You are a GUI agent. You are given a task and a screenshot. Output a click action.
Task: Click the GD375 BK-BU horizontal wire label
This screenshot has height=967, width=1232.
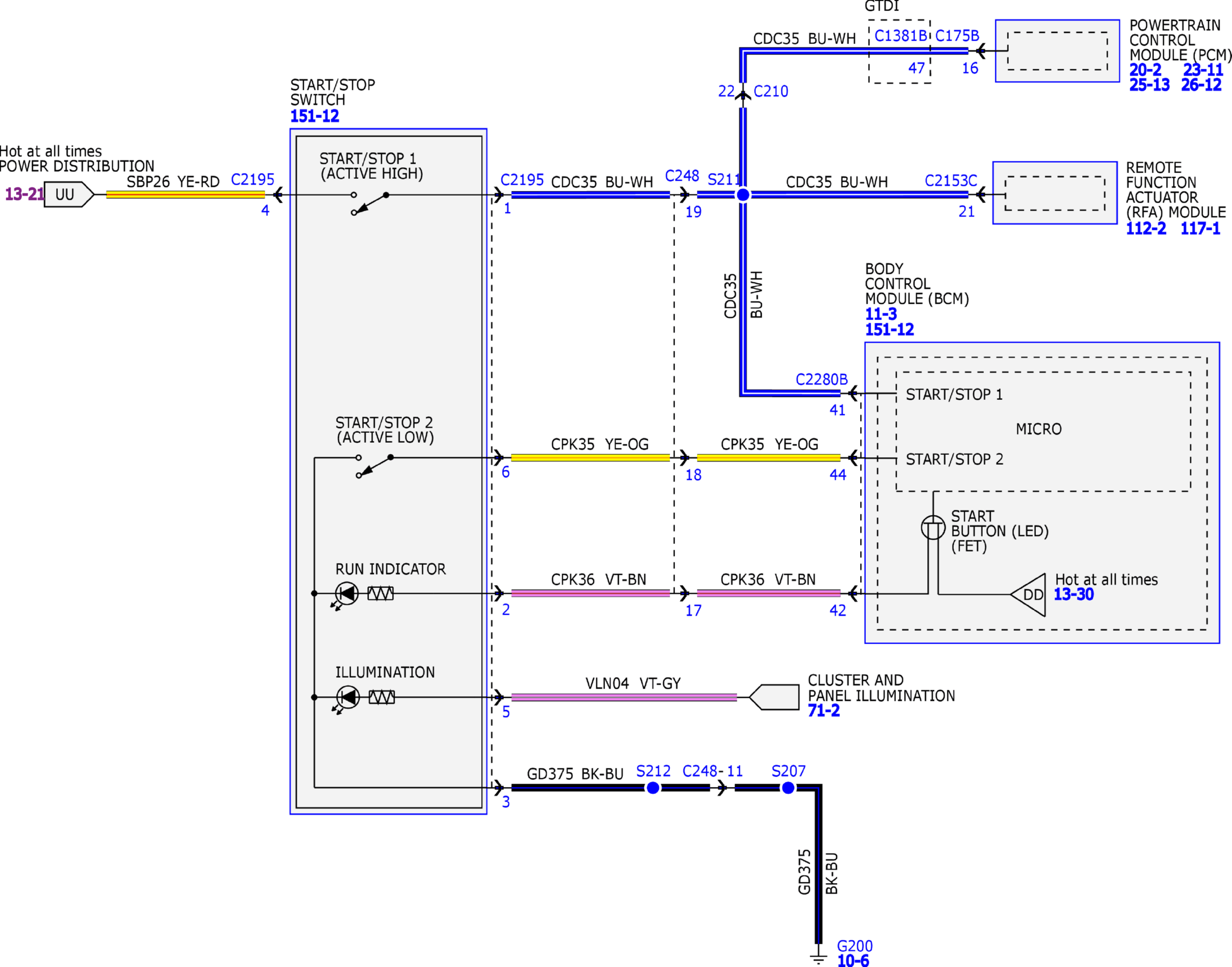tap(575, 774)
